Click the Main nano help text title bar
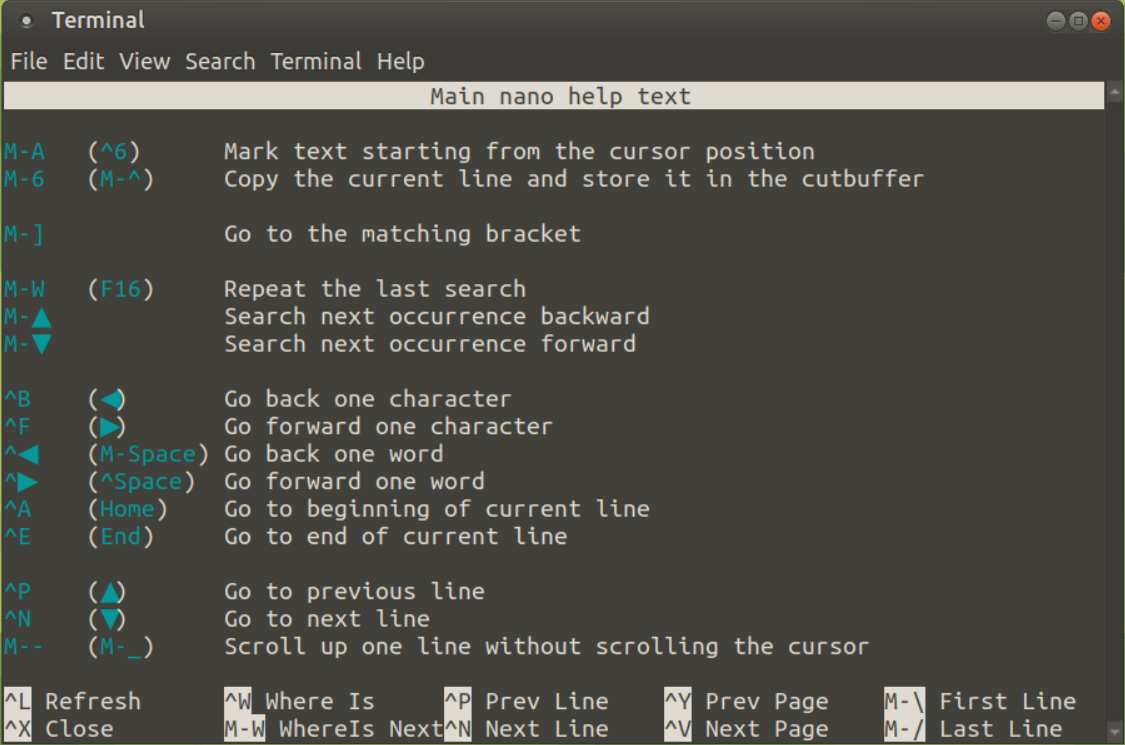Viewport: 1125px width, 745px height. click(x=560, y=96)
